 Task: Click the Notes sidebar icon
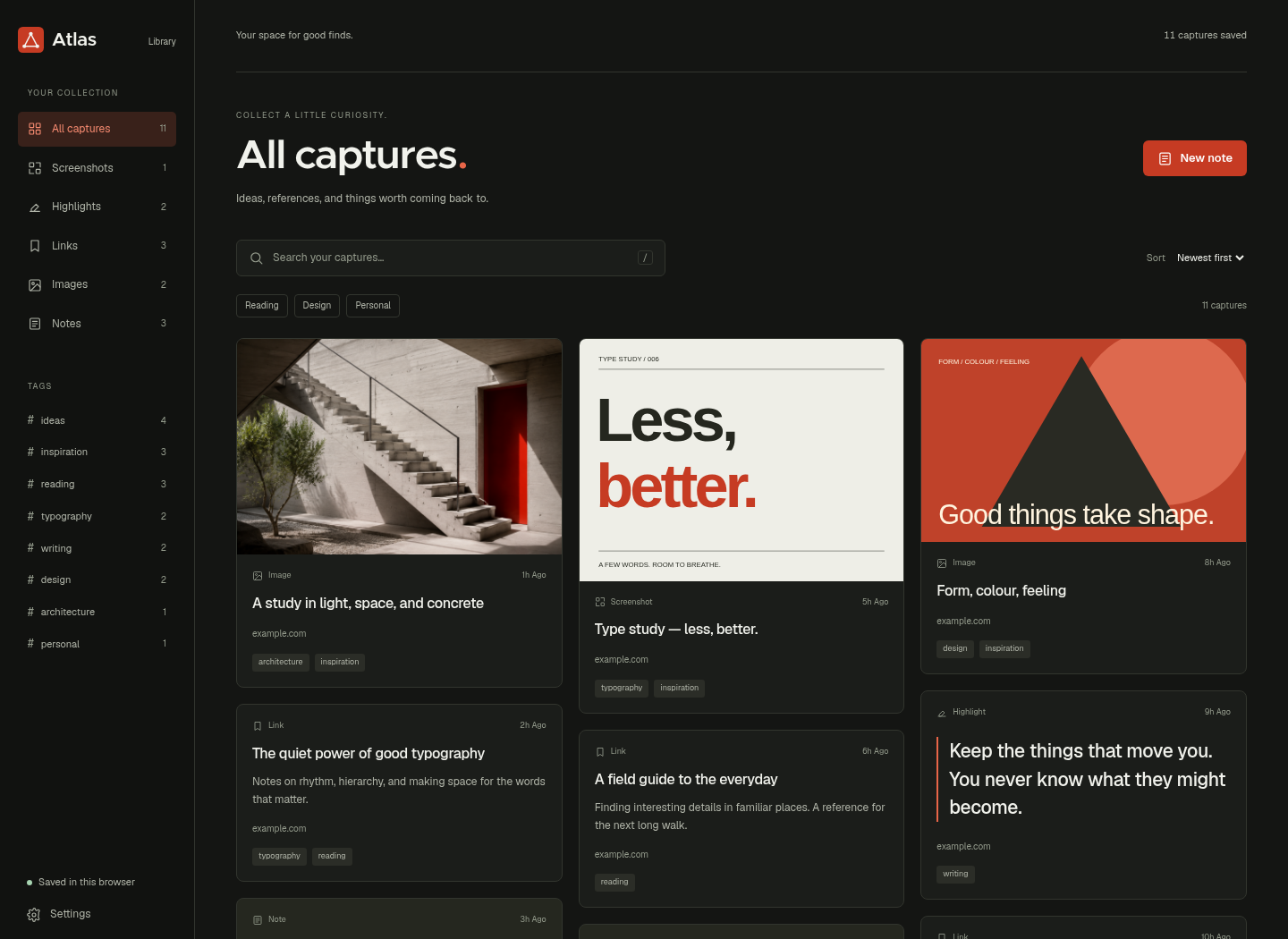pos(35,324)
